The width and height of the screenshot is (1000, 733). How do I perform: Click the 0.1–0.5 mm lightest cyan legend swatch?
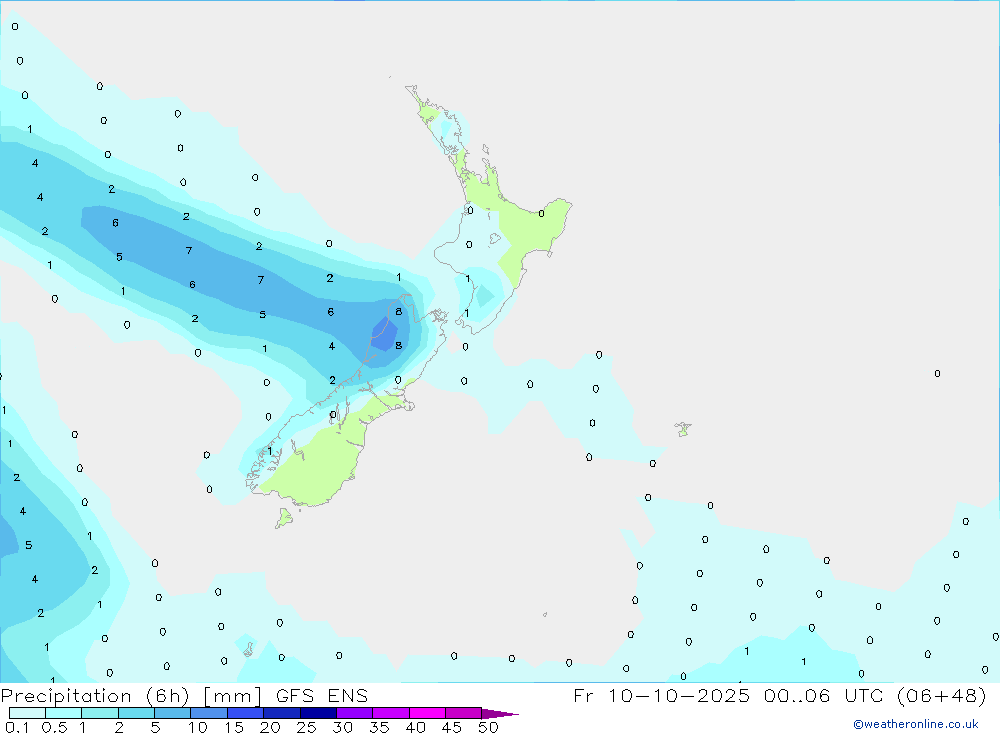tap(27, 713)
